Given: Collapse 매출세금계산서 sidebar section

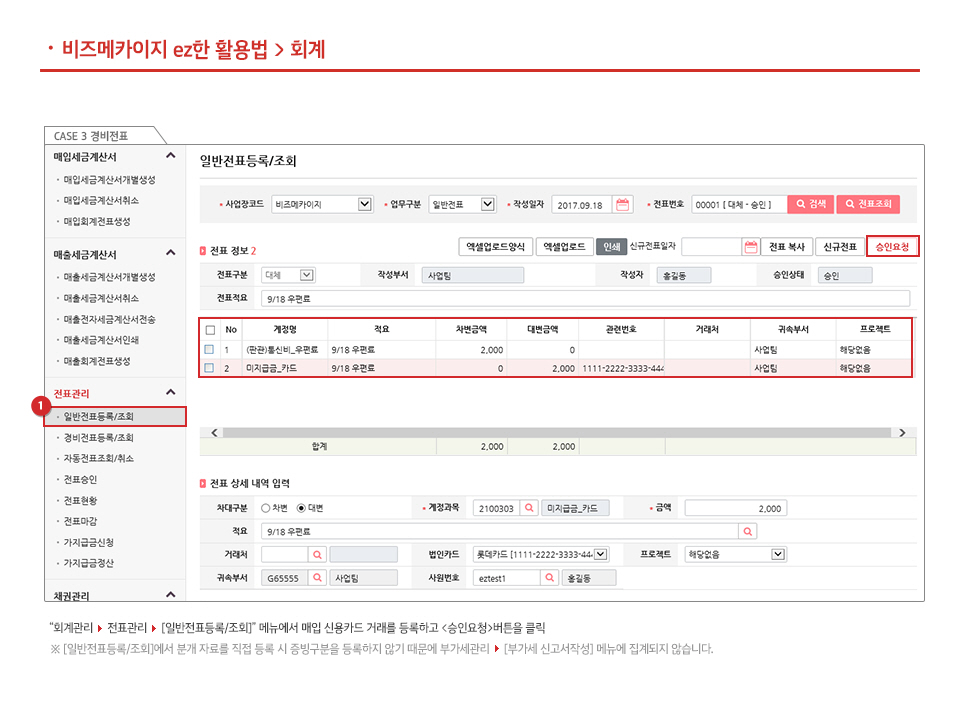Looking at the screenshot, I should pos(171,253).
